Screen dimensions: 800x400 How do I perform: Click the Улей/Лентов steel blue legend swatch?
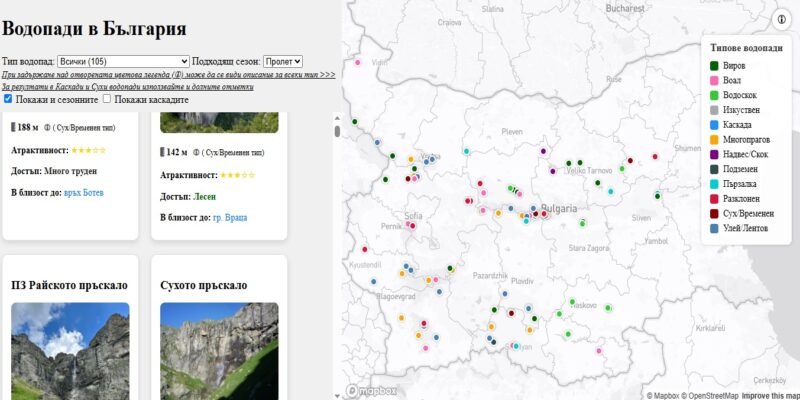point(714,229)
